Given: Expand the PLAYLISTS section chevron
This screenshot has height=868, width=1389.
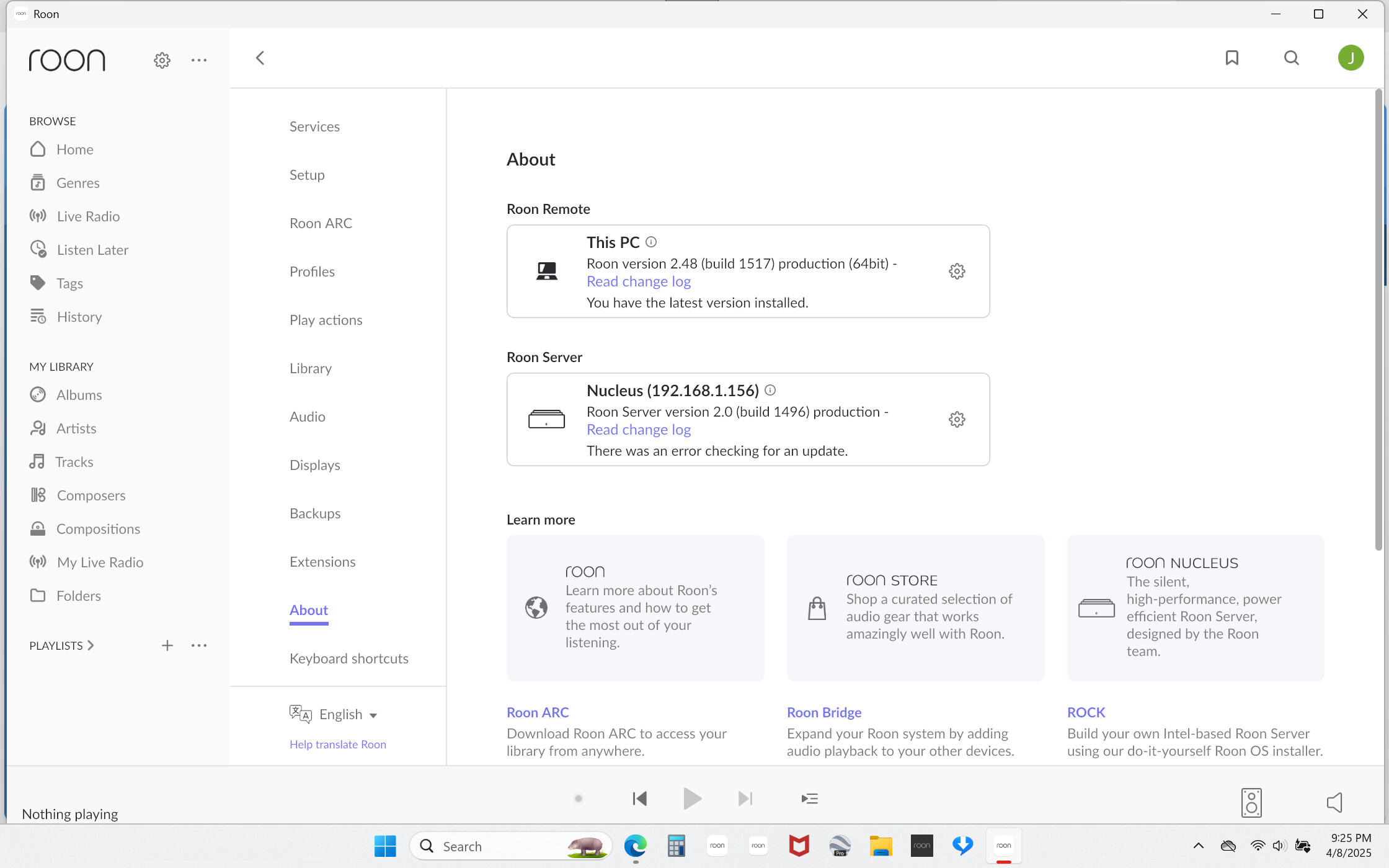Looking at the screenshot, I should 91,645.
